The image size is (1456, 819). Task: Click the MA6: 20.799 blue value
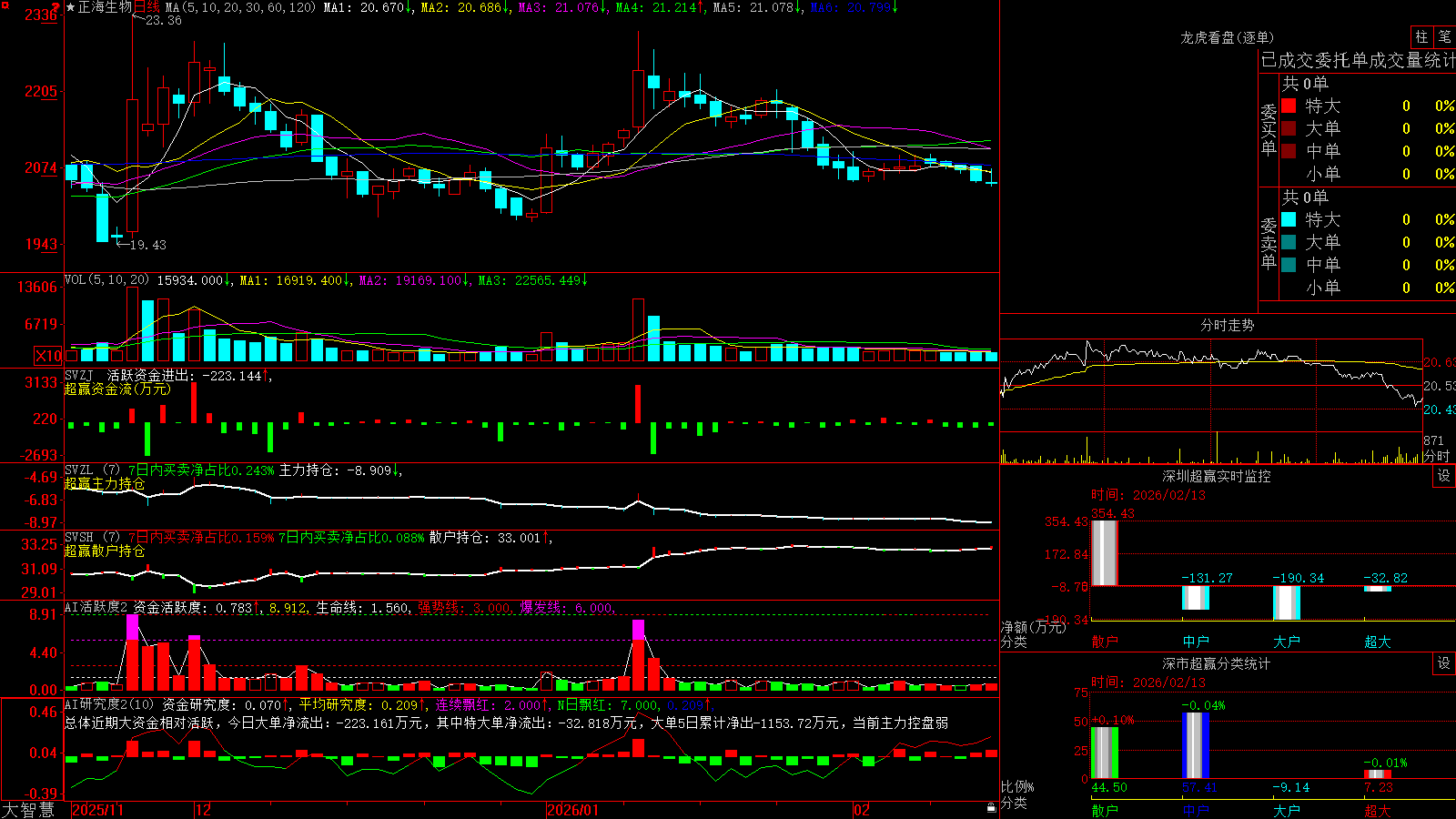click(854, 7)
